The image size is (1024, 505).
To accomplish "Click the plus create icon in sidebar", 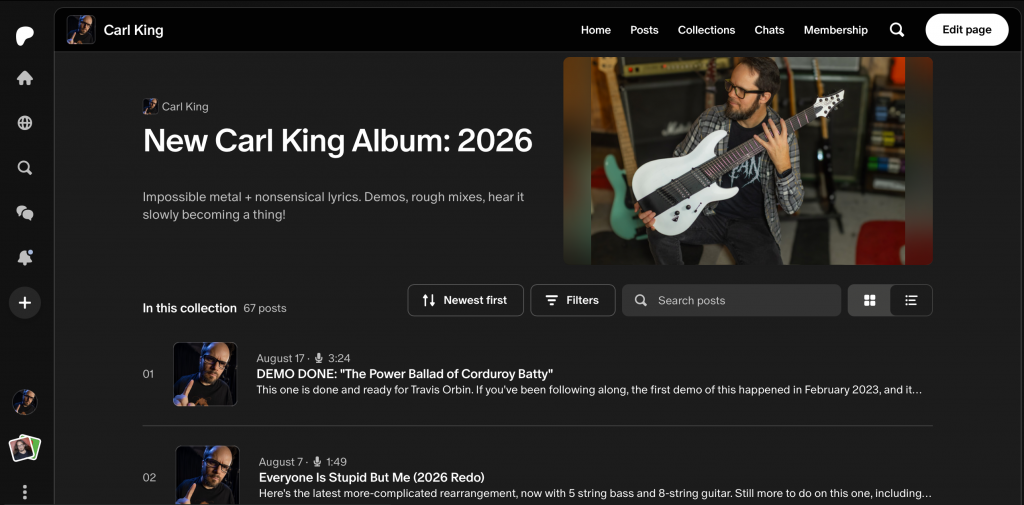I will click(25, 302).
